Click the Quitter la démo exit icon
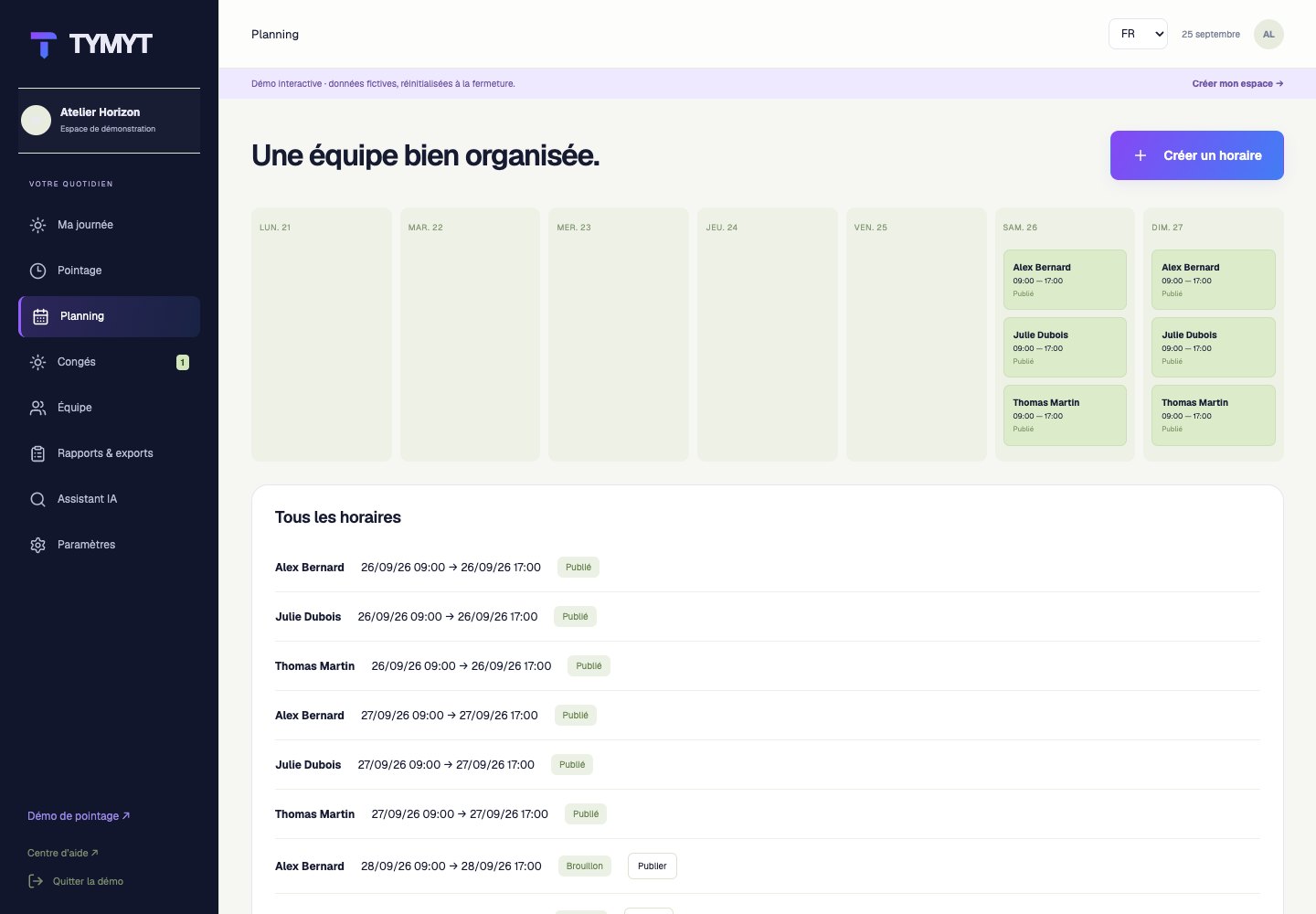Screen dimensions: 1316x914 (x=36, y=881)
